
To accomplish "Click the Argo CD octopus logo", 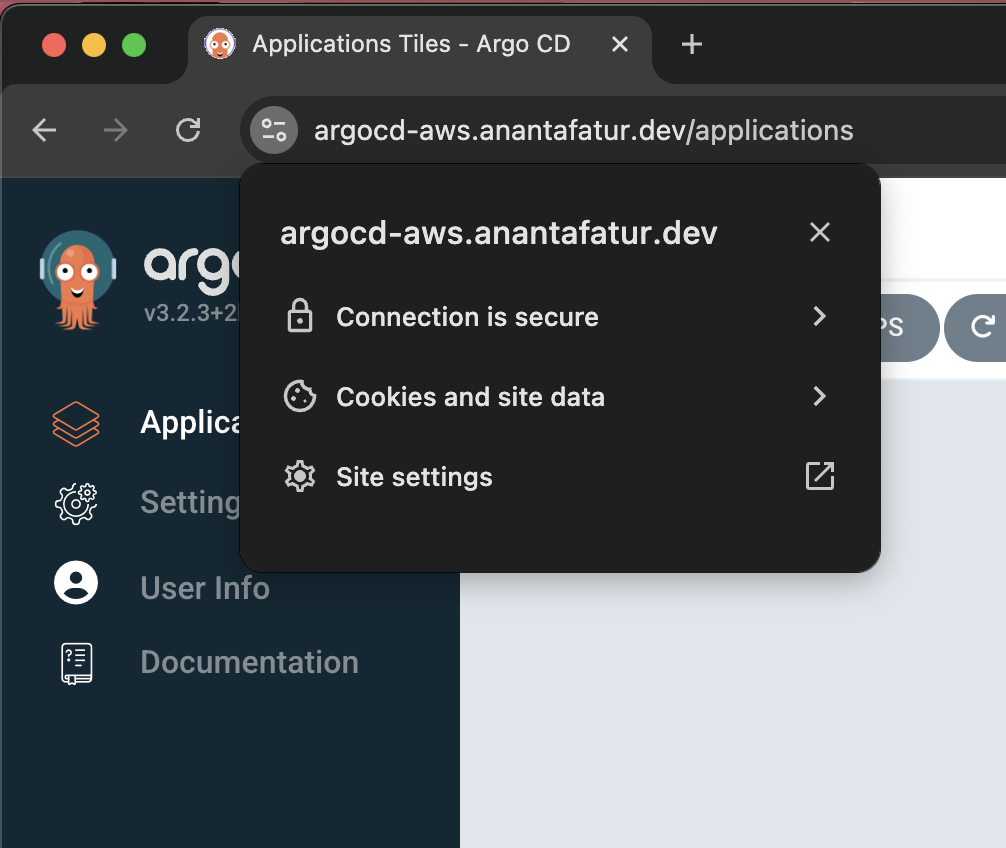I will (x=78, y=279).
